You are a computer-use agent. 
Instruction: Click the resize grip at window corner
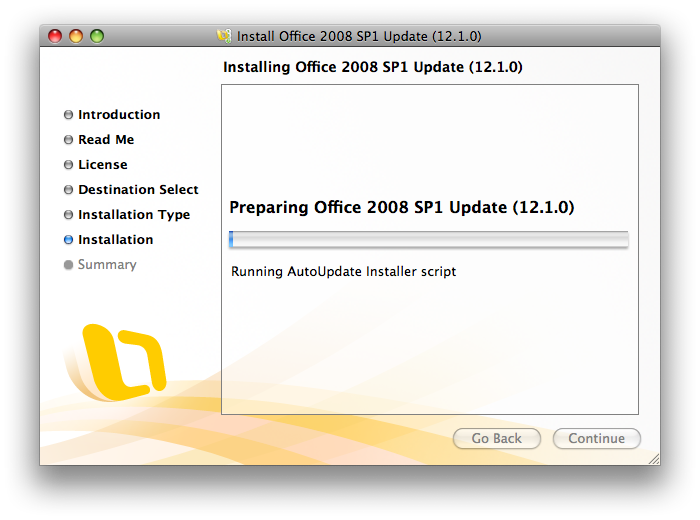tap(654, 459)
